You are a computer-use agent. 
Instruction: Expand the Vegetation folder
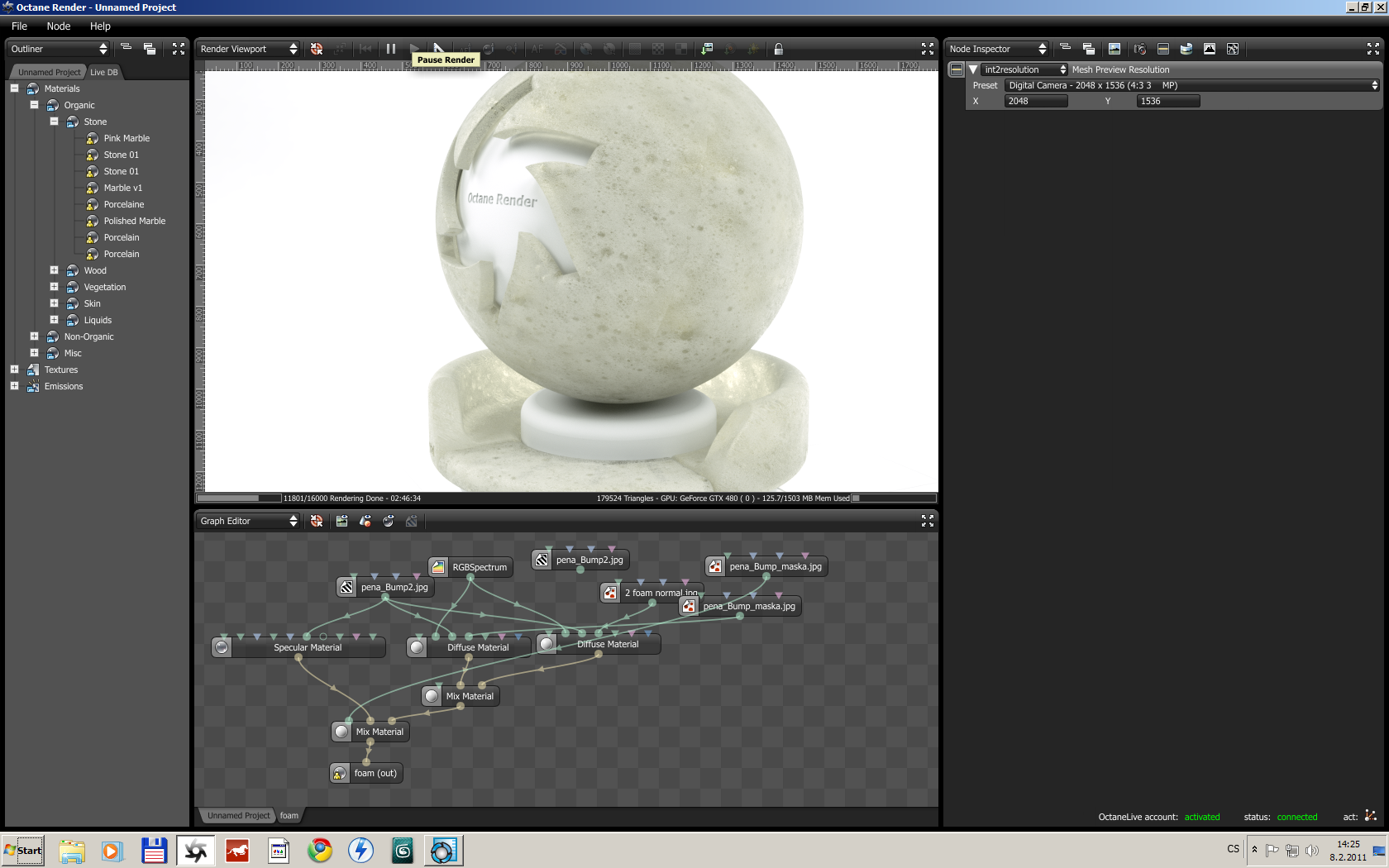pos(54,287)
